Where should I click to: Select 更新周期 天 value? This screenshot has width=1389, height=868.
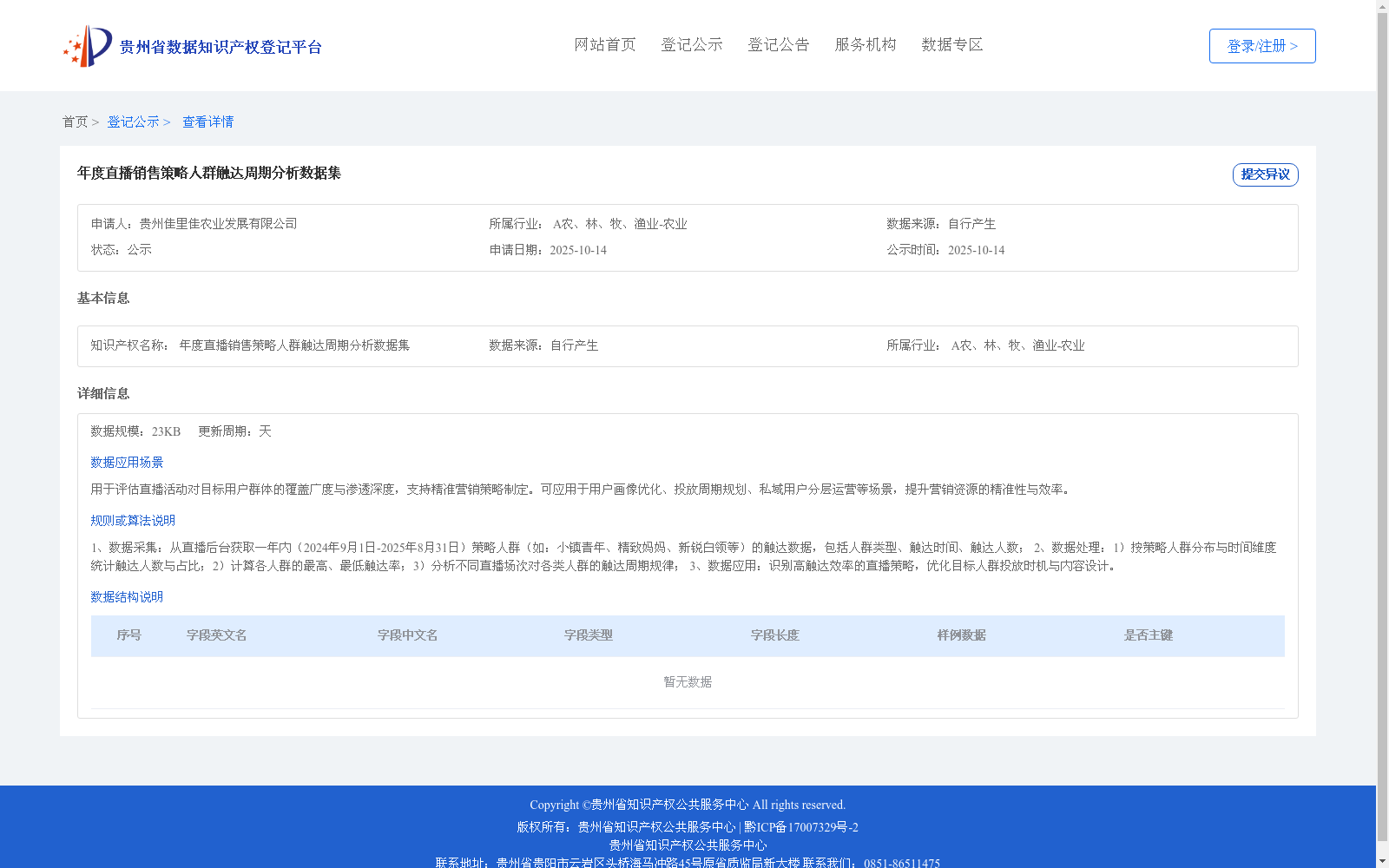coord(265,431)
